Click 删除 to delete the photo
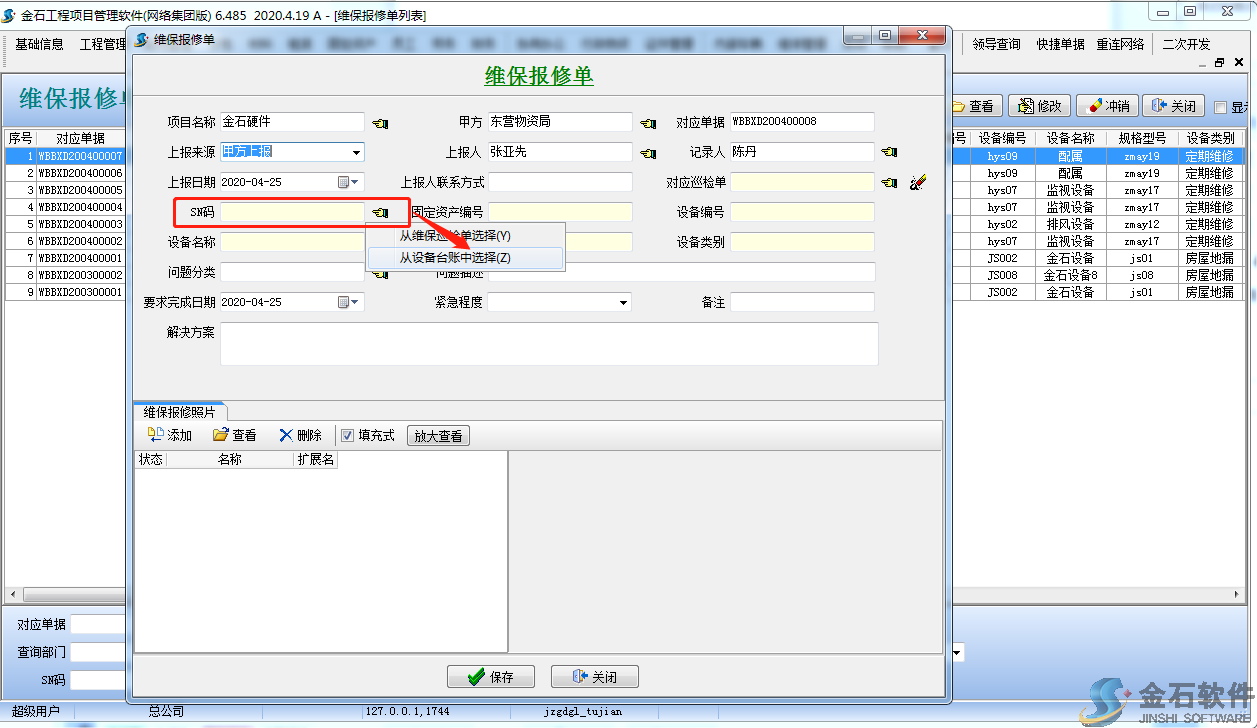Screen dimensions: 1257x728 [x=300, y=436]
